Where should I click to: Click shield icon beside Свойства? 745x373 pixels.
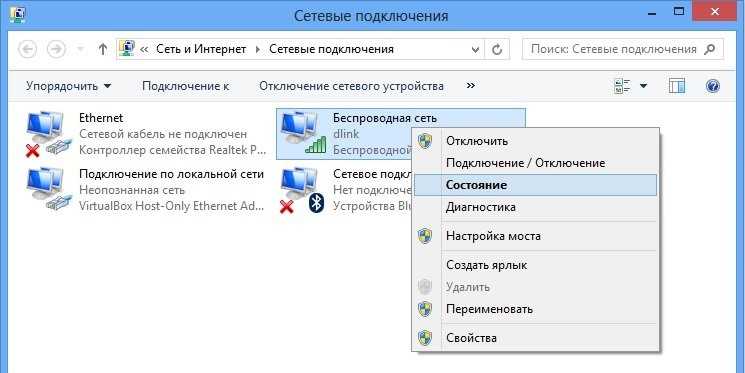coord(425,338)
